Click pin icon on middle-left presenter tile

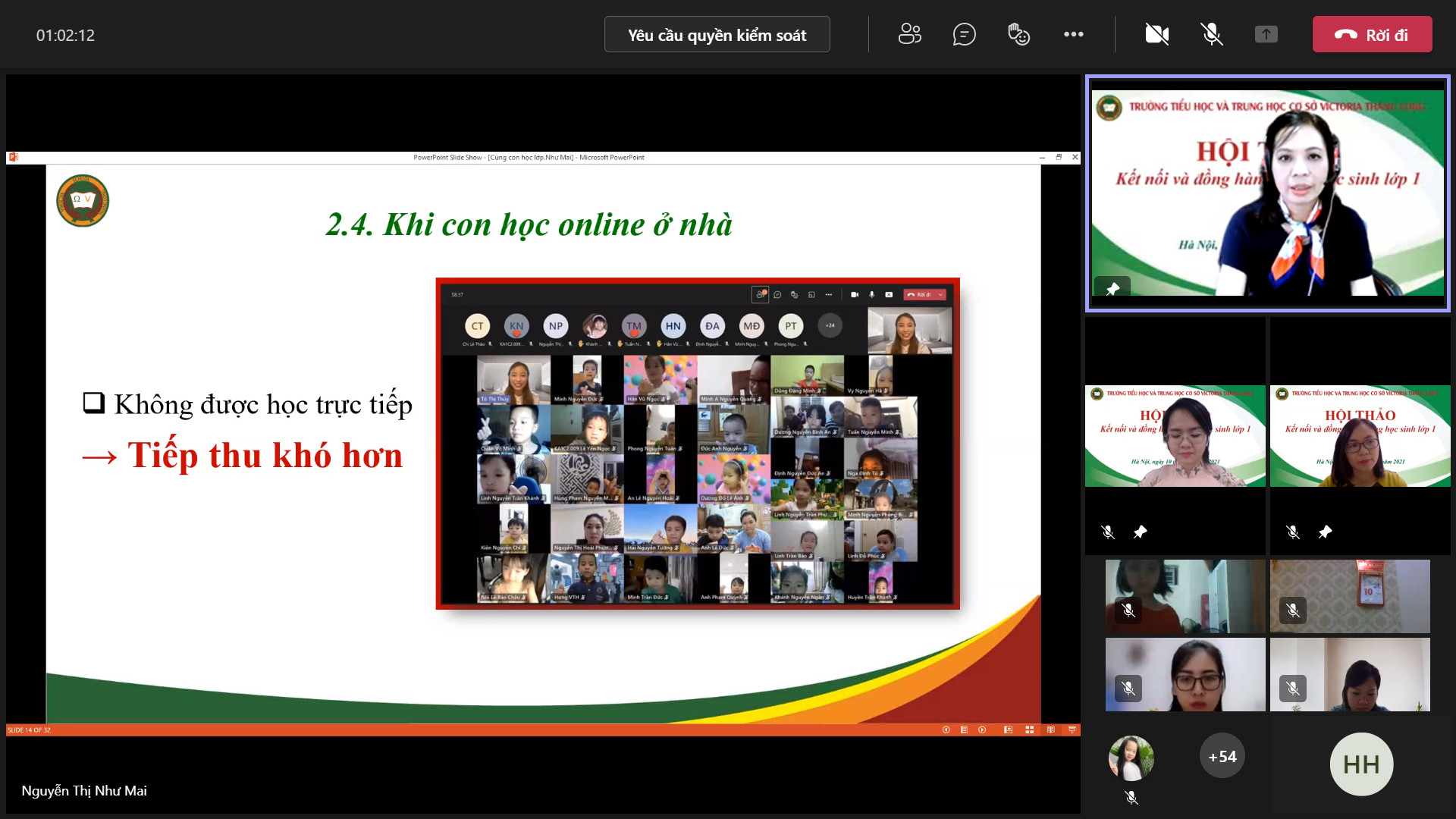(x=1140, y=532)
